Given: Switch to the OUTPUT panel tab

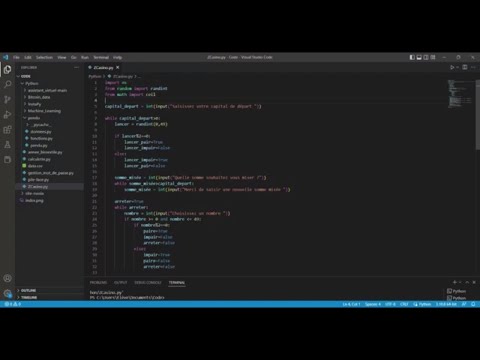Looking at the screenshot, I should (x=121, y=283).
